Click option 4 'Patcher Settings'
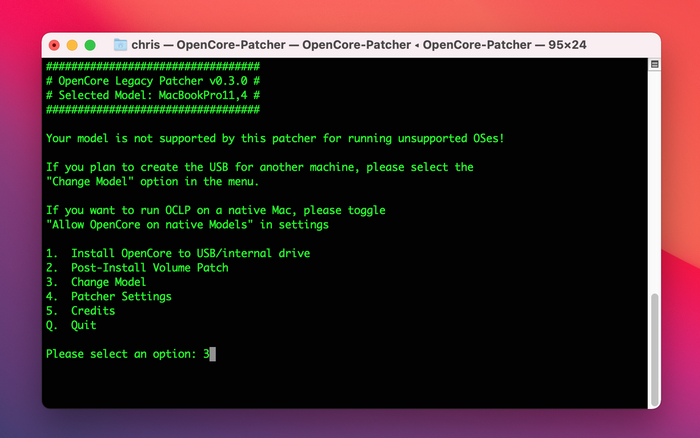Viewport: 700px width, 438px height. (109, 296)
